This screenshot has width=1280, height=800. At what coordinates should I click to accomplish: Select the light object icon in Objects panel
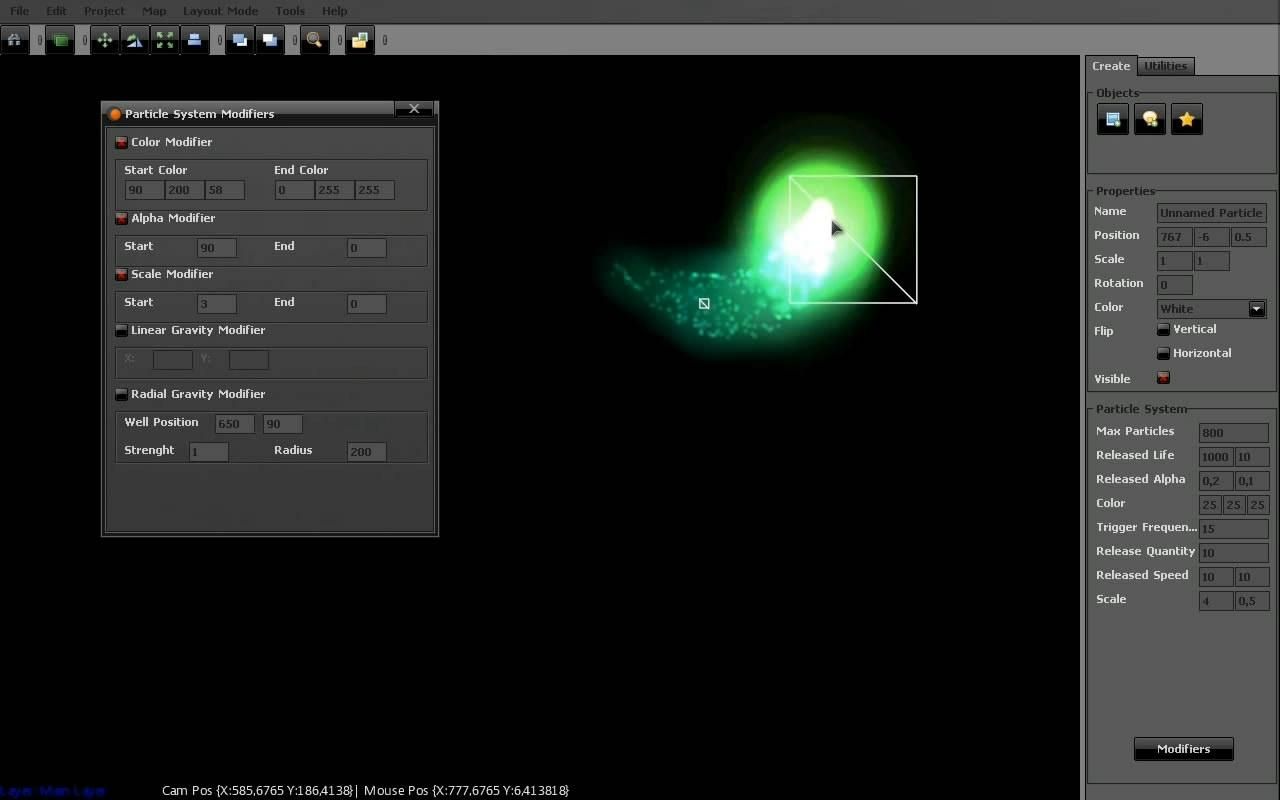coord(1149,118)
